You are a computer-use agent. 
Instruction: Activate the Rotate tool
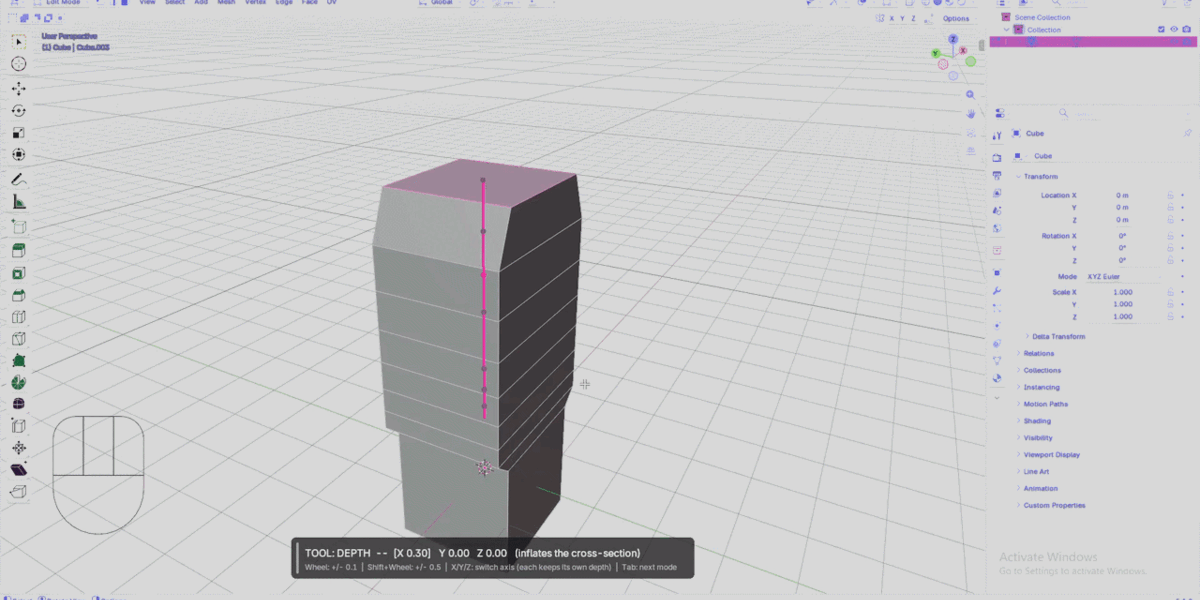(18, 110)
